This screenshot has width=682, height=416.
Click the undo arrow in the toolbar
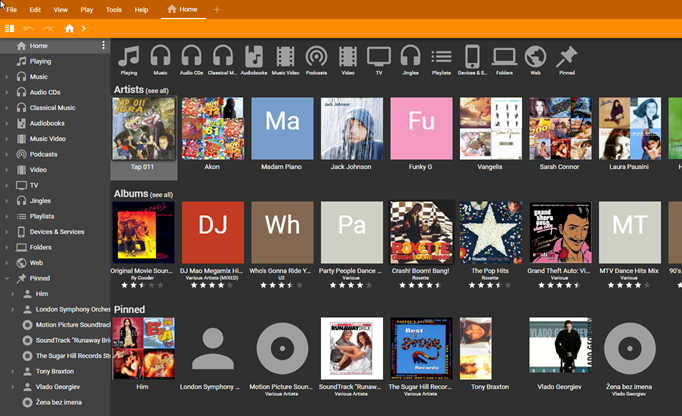[x=28, y=28]
